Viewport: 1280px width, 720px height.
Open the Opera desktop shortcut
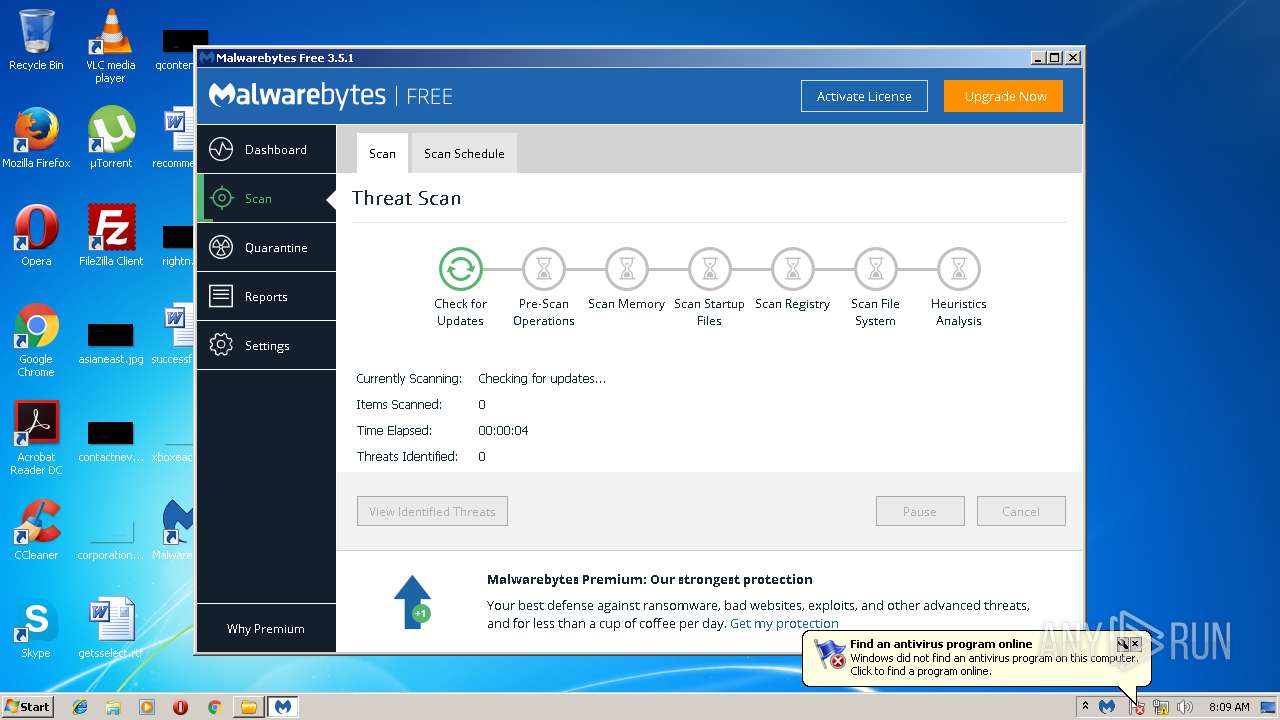36,236
